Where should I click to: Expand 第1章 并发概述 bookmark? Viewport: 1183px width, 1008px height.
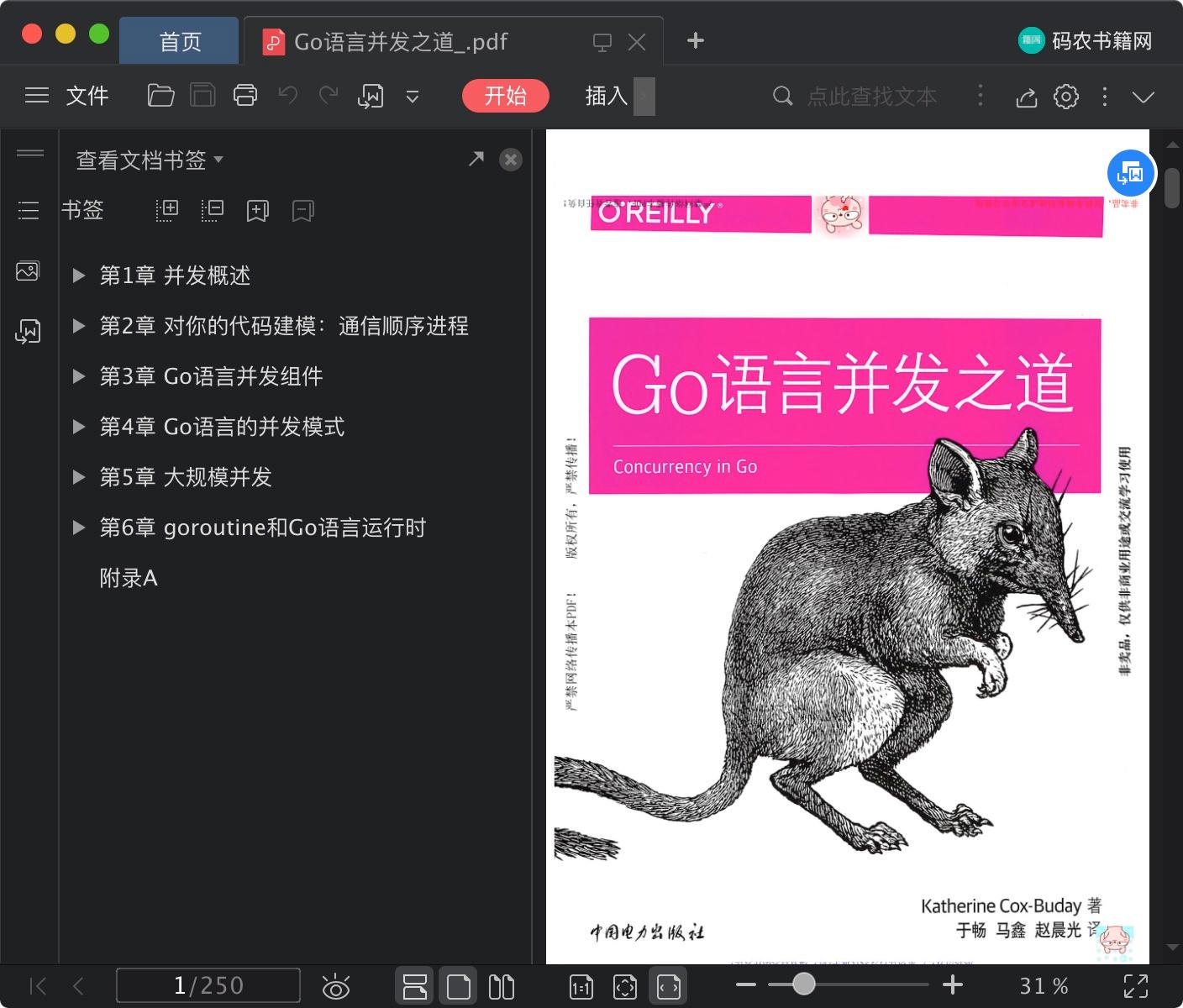pyautogui.click(x=79, y=276)
